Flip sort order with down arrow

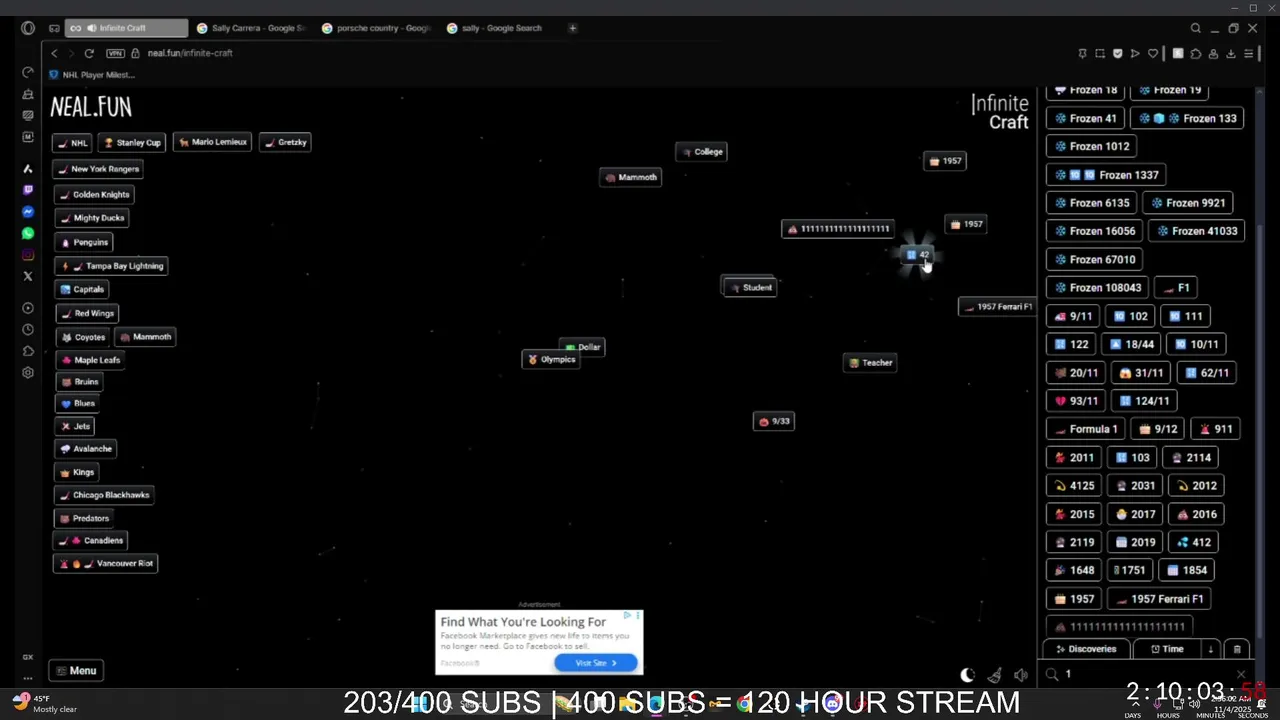1211,649
